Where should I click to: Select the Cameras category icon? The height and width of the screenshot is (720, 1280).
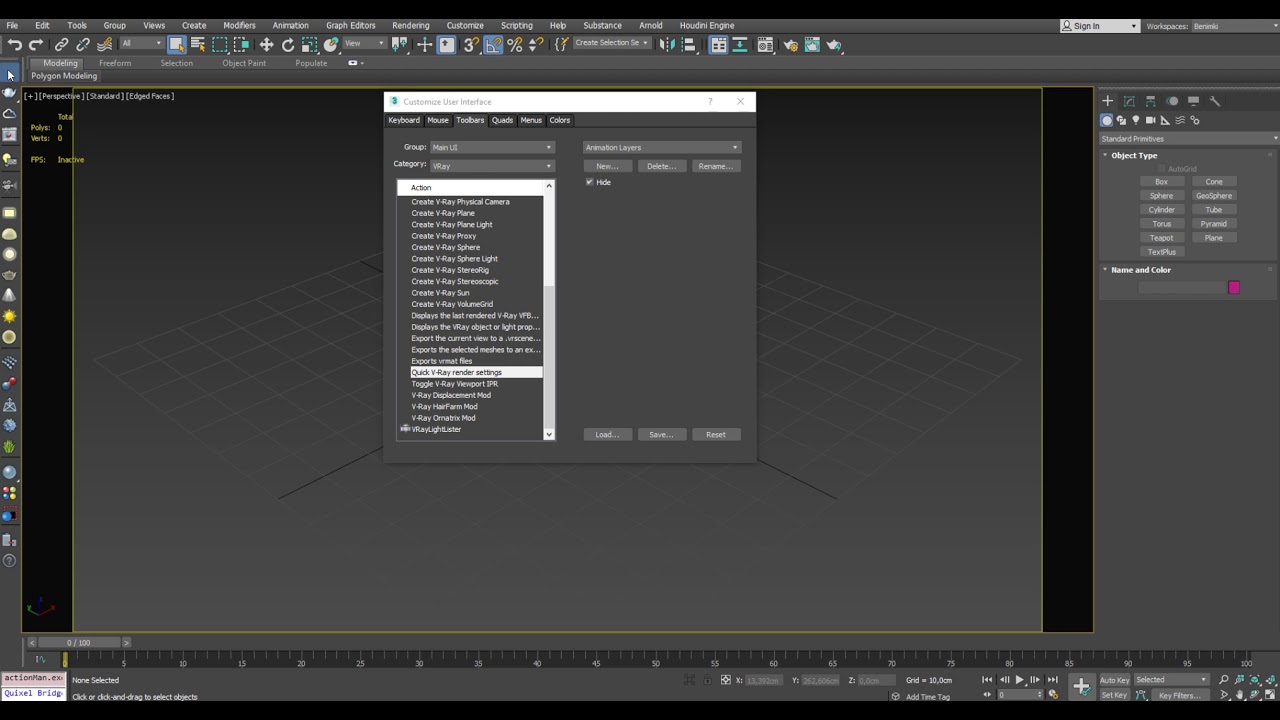(1150, 120)
